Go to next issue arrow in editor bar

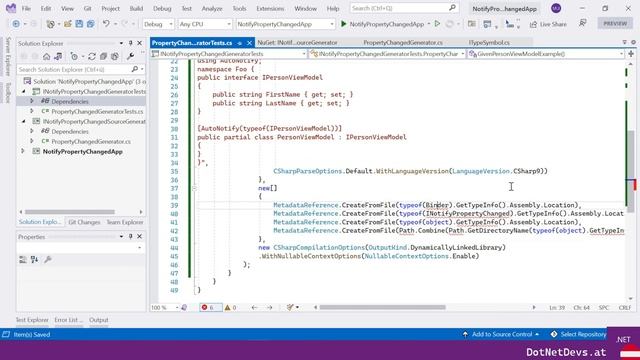pyautogui.click(x=270, y=307)
